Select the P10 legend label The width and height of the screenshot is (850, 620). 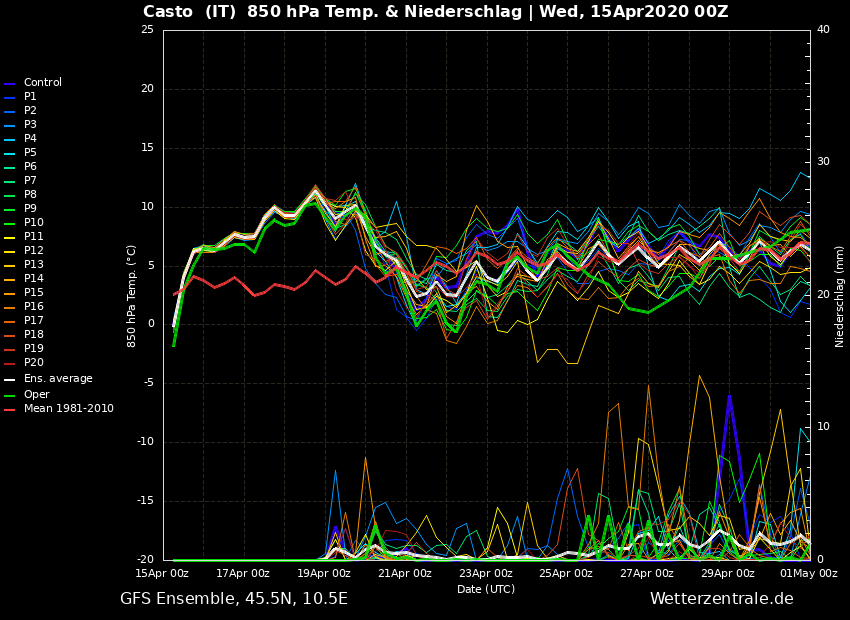coord(33,223)
